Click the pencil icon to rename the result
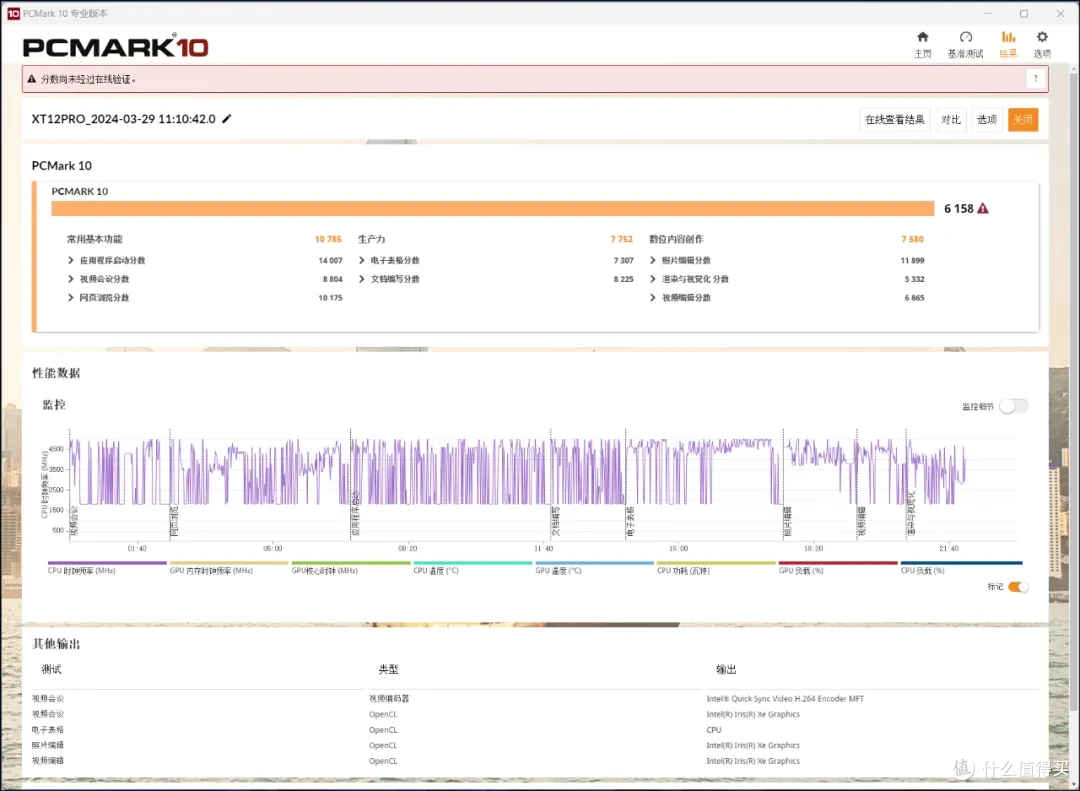Image resolution: width=1080 pixels, height=791 pixels. pos(227,119)
